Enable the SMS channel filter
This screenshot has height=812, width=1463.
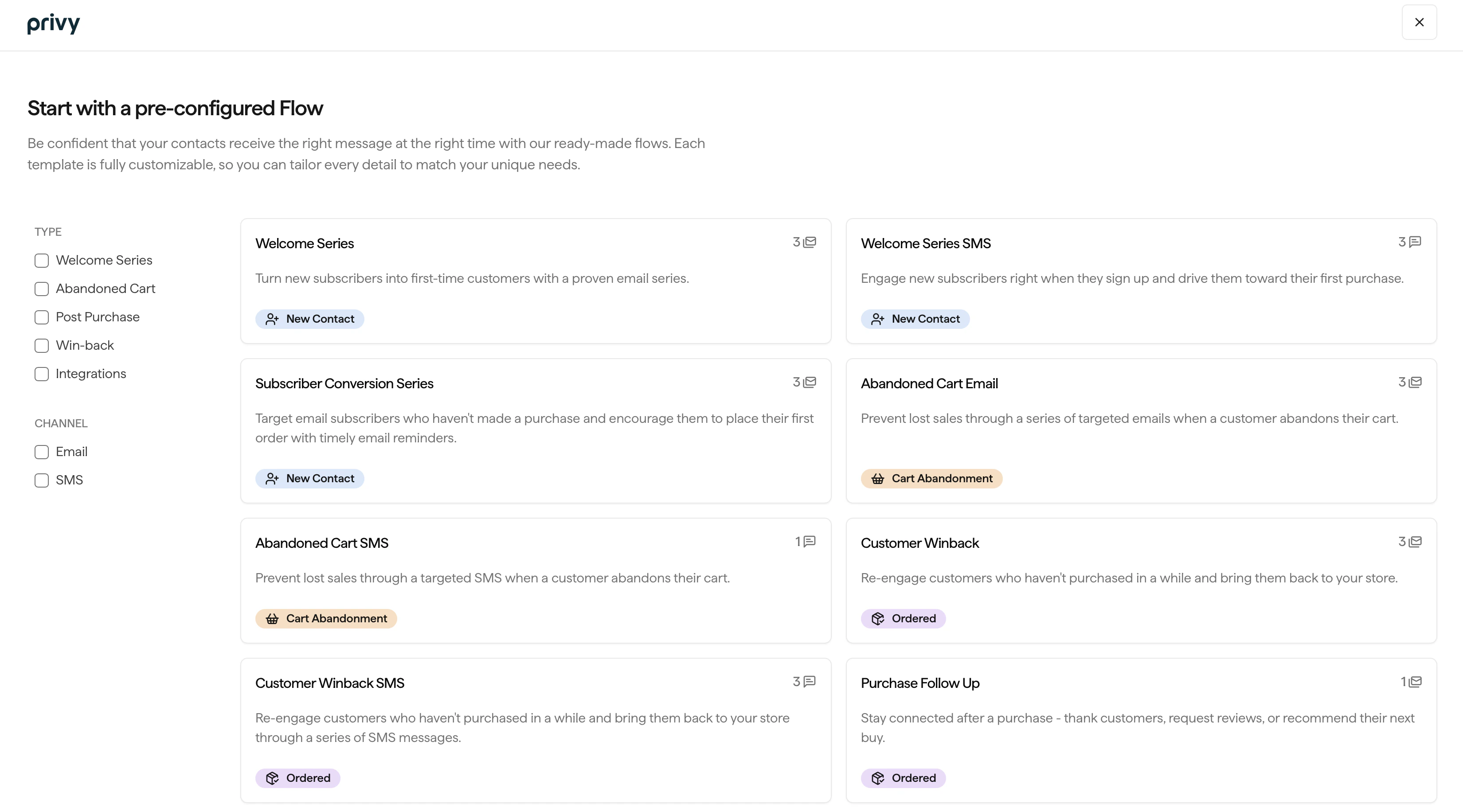(x=42, y=480)
